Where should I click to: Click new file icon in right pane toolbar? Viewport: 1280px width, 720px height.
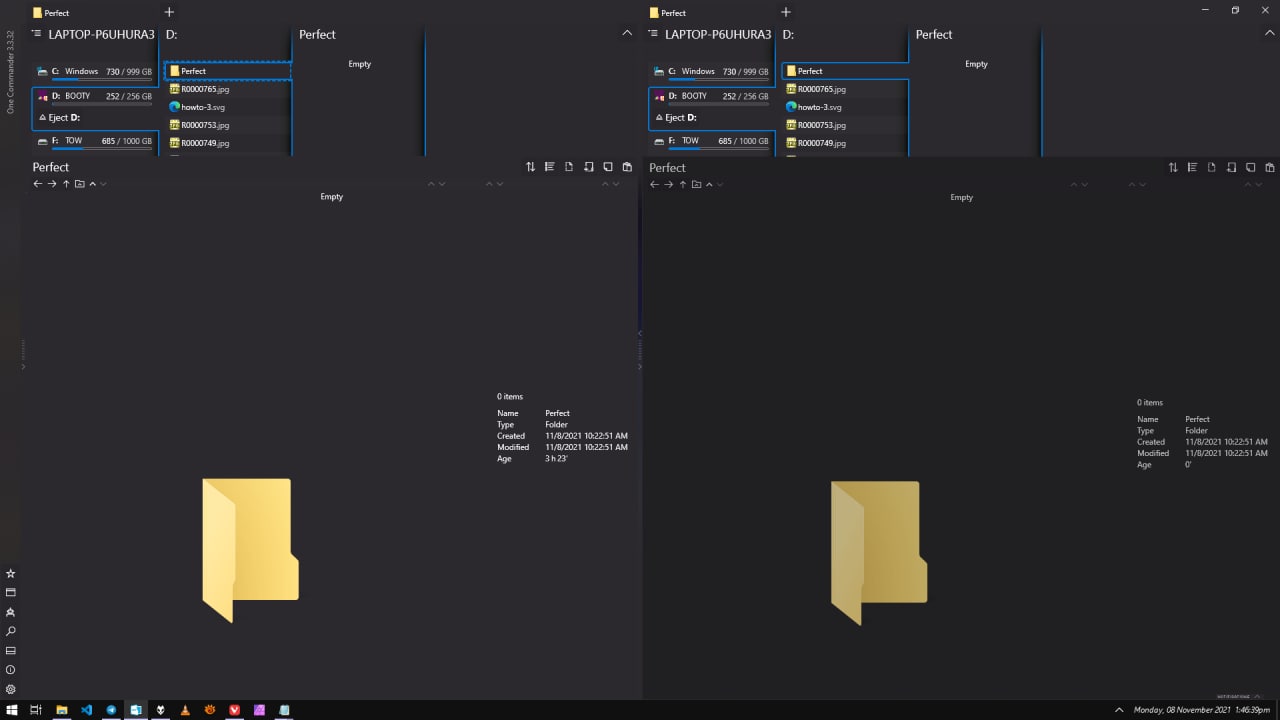coord(1211,167)
